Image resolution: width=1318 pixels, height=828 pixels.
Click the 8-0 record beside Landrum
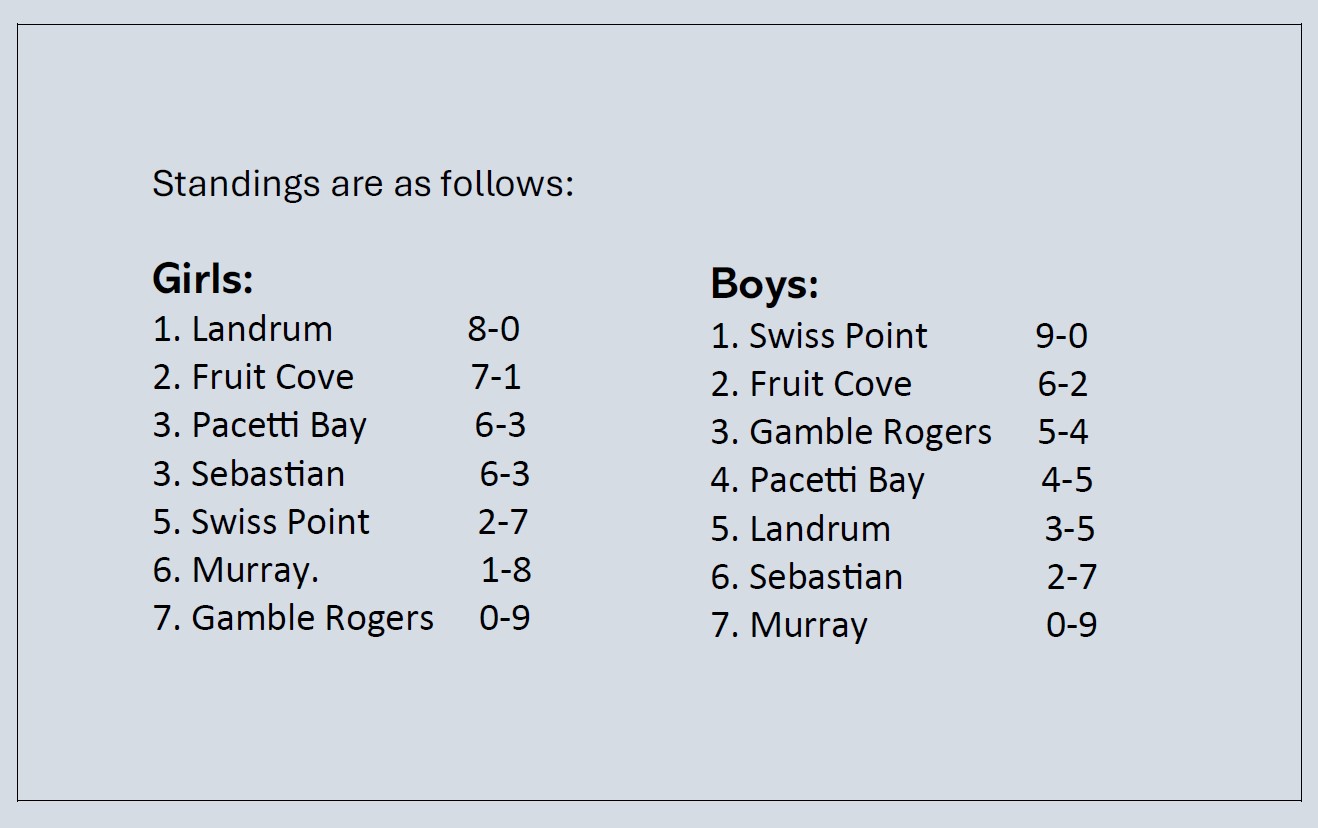tap(494, 329)
